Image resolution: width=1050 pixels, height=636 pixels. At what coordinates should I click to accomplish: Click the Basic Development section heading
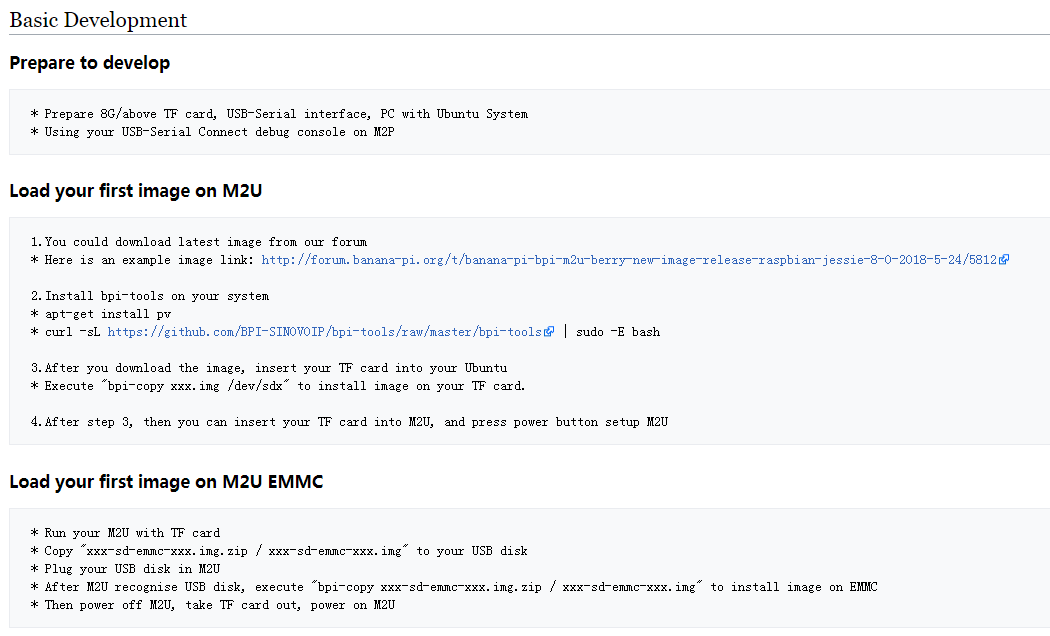(98, 20)
